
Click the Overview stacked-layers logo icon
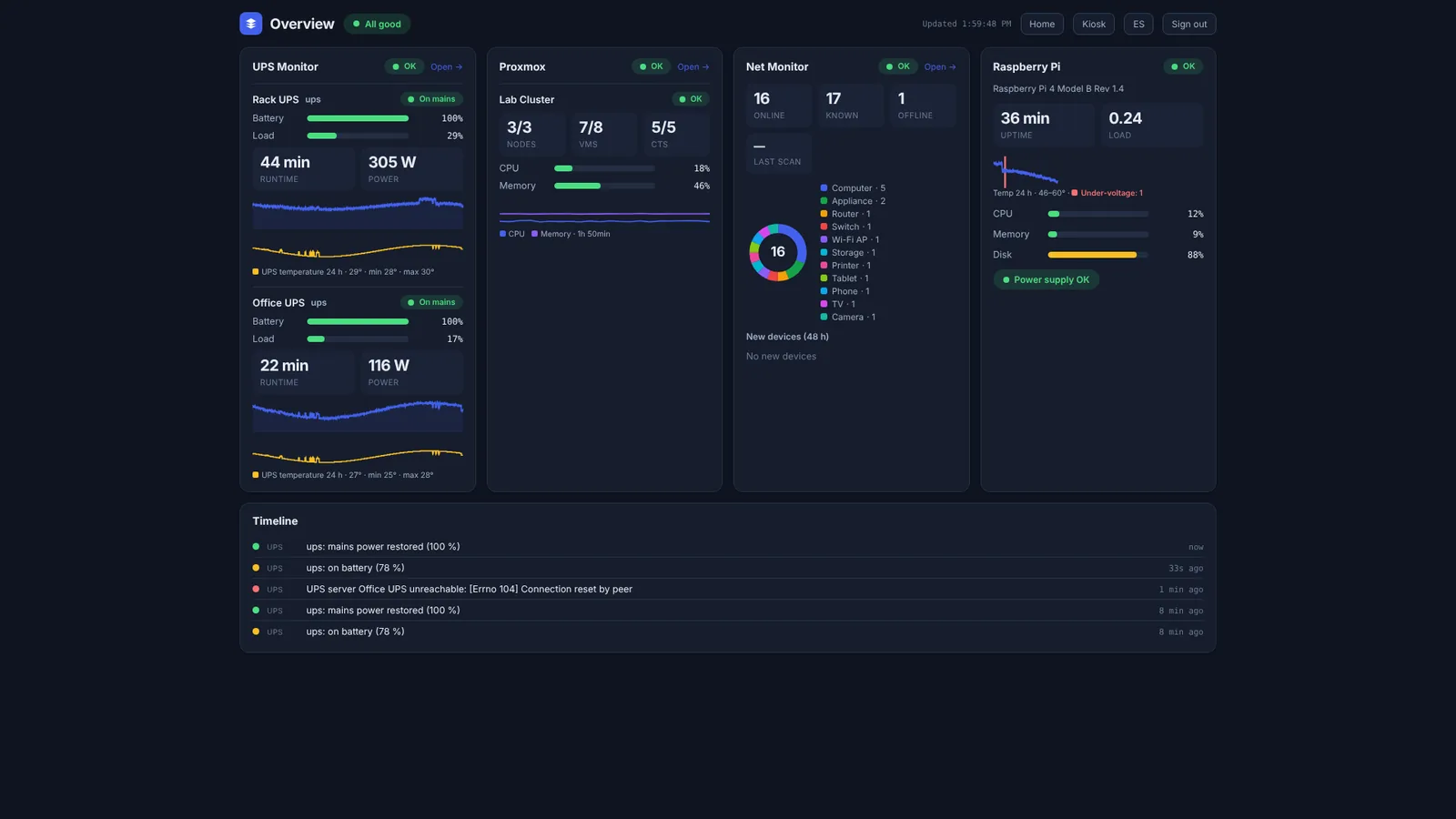pyautogui.click(x=250, y=24)
